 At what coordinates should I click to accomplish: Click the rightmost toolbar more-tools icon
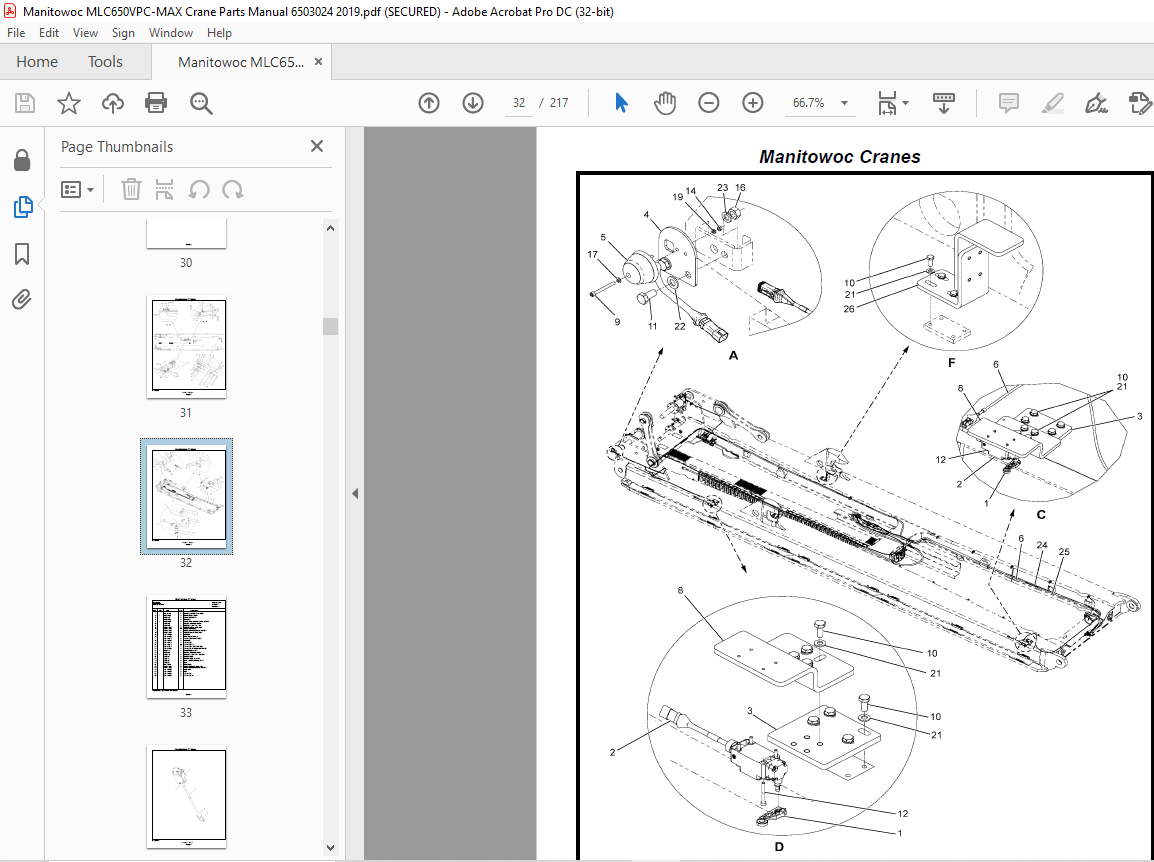1140,103
